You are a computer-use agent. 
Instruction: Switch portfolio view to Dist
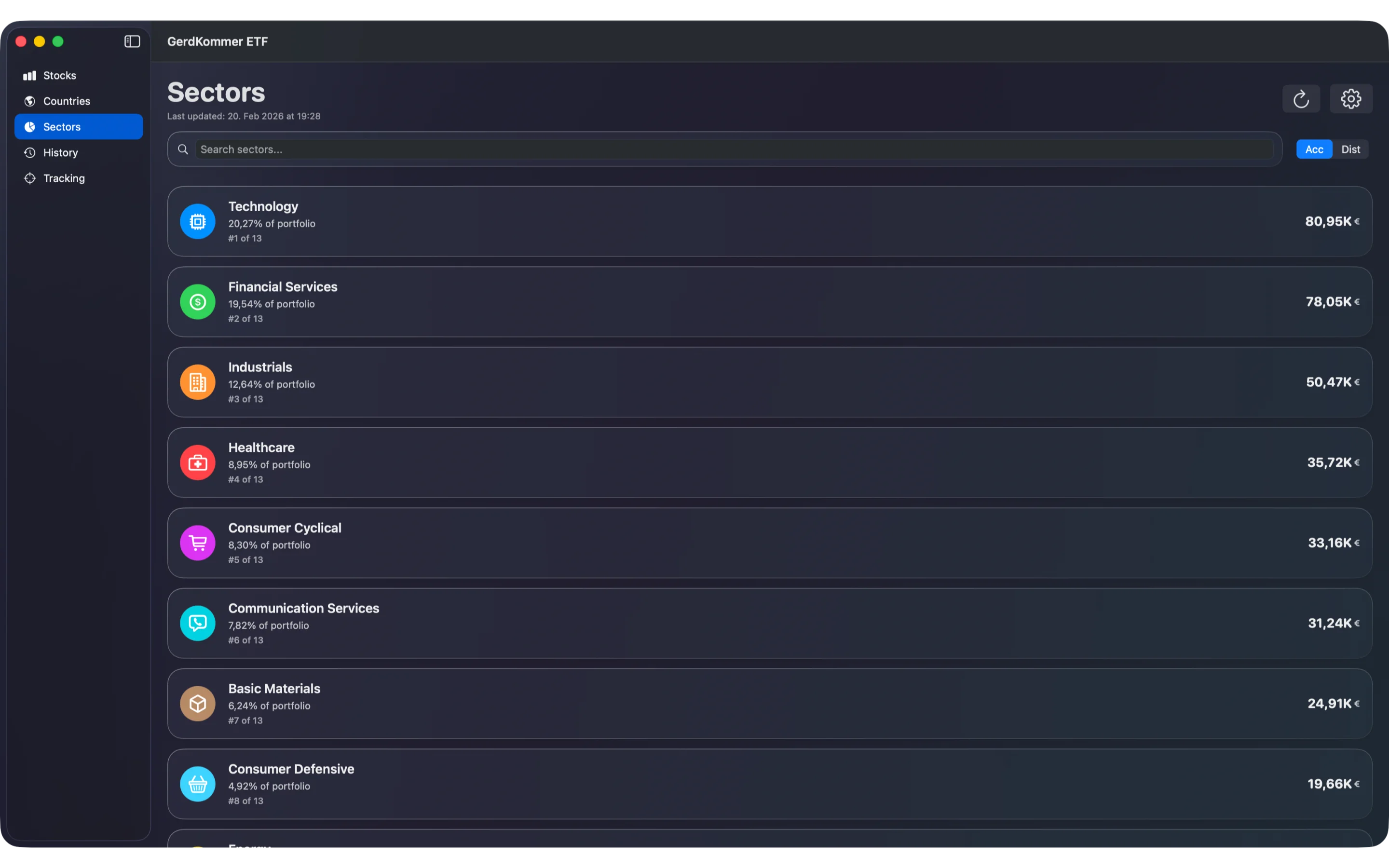click(x=1351, y=149)
